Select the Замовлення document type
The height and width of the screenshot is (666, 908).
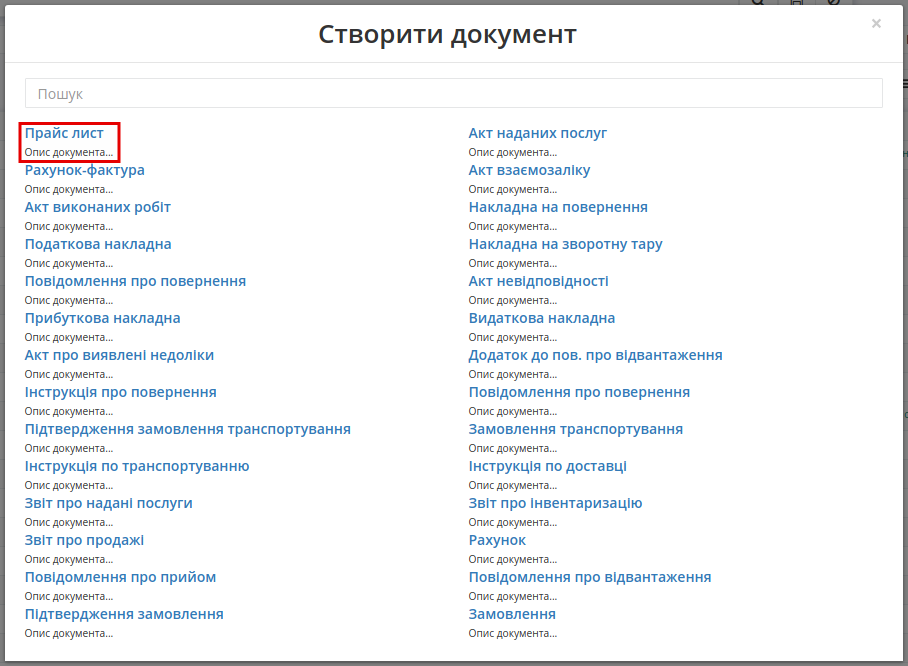512,615
